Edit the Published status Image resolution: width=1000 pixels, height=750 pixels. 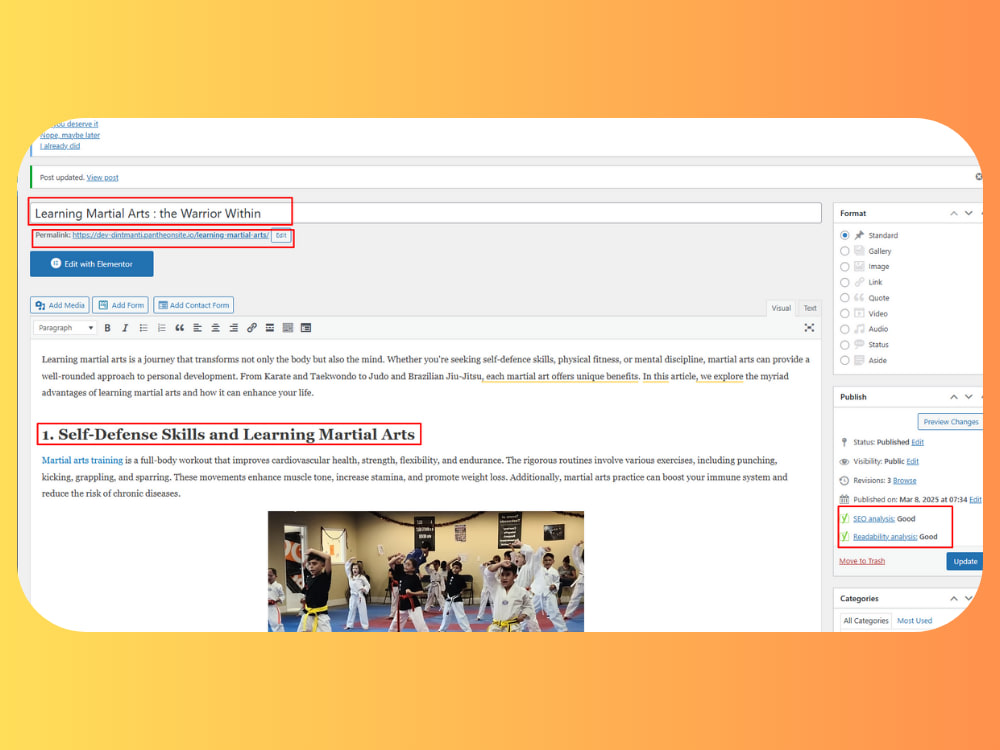(917, 442)
